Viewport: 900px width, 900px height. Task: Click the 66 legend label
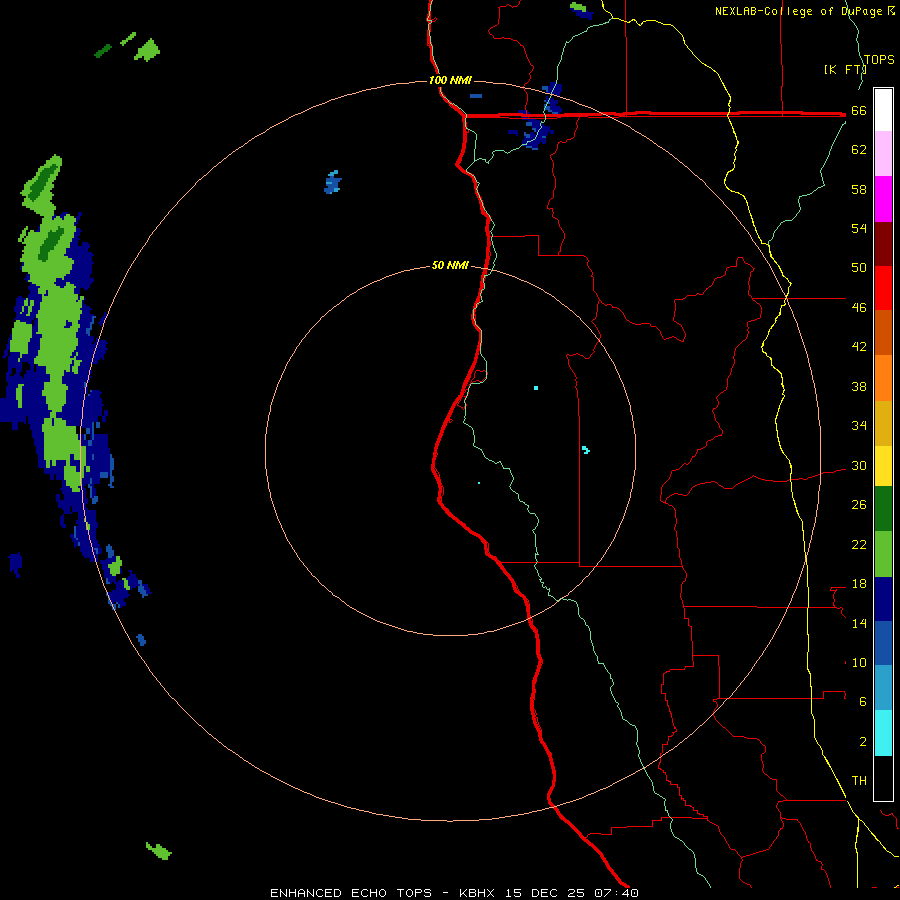click(x=859, y=111)
